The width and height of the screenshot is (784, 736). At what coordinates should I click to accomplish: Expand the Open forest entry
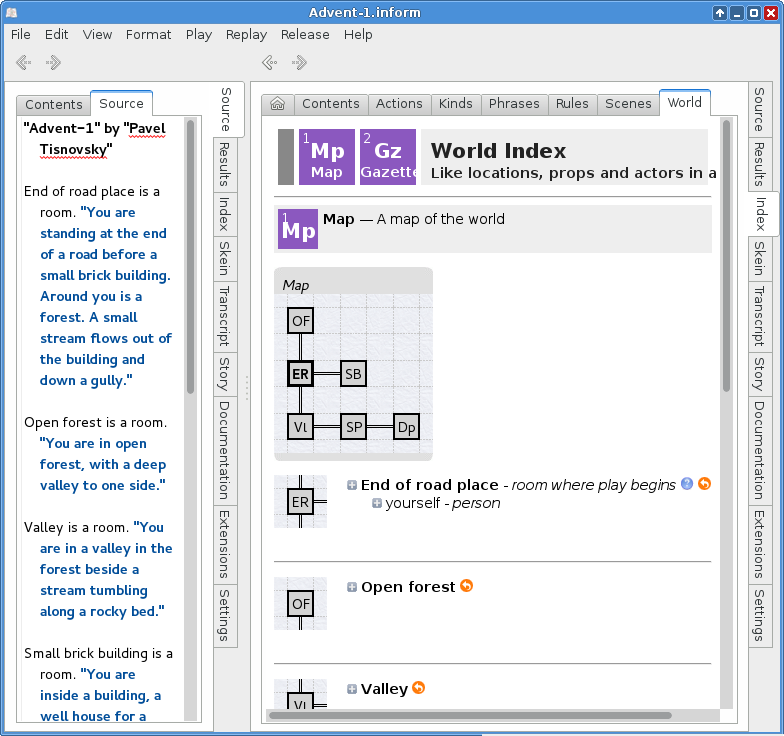click(x=352, y=588)
